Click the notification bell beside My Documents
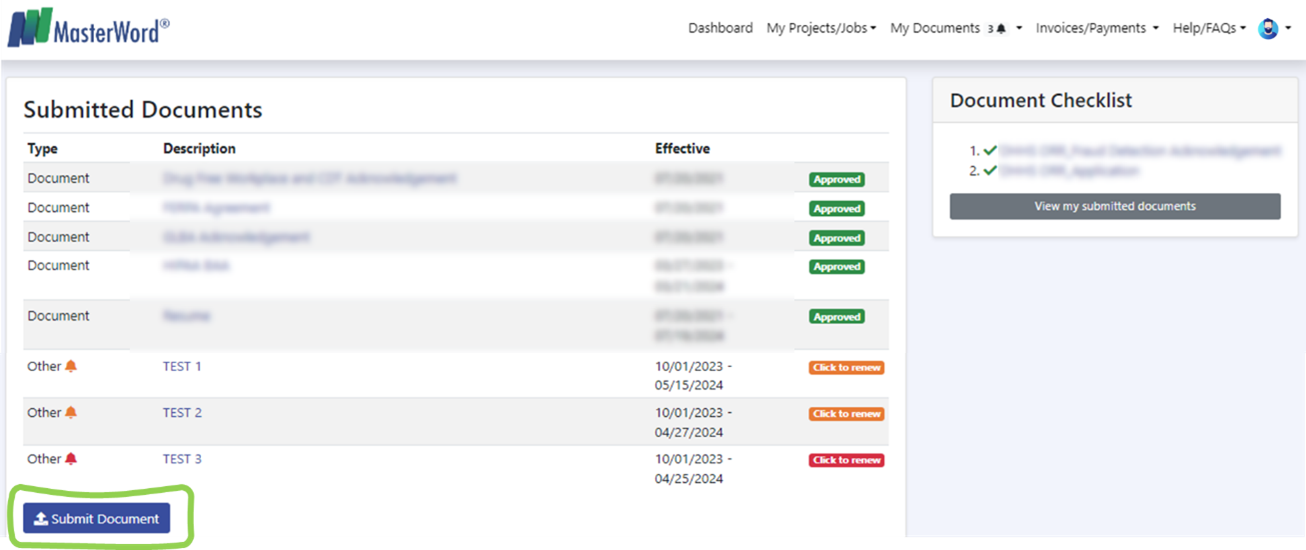 pyautogui.click(x=1001, y=29)
